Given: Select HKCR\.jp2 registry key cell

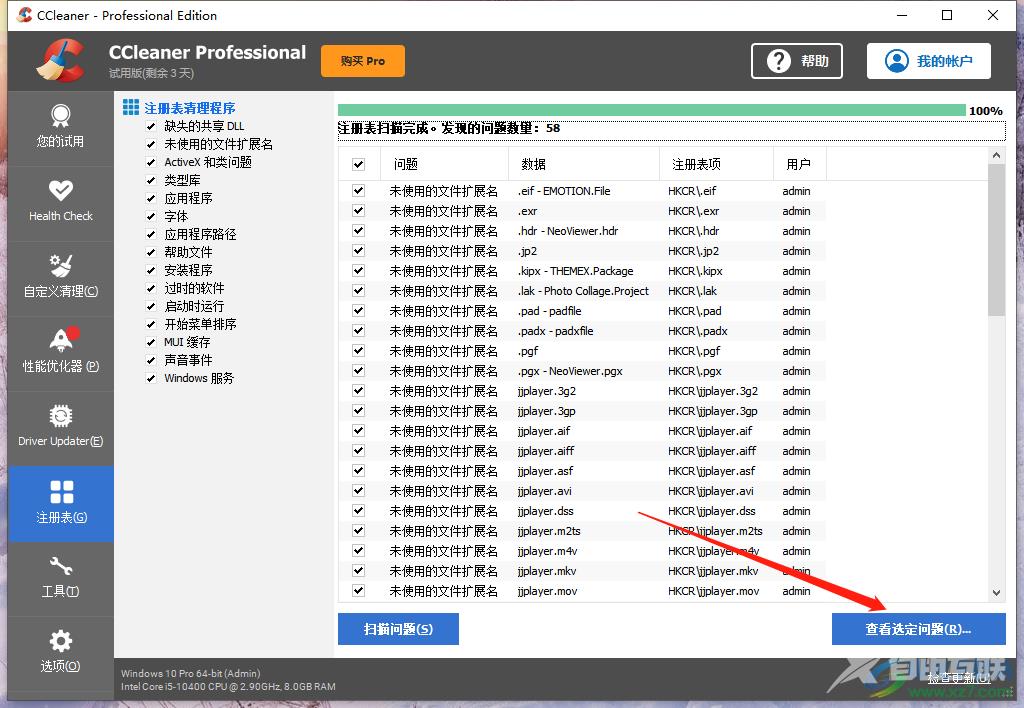Looking at the screenshot, I should [x=693, y=251].
